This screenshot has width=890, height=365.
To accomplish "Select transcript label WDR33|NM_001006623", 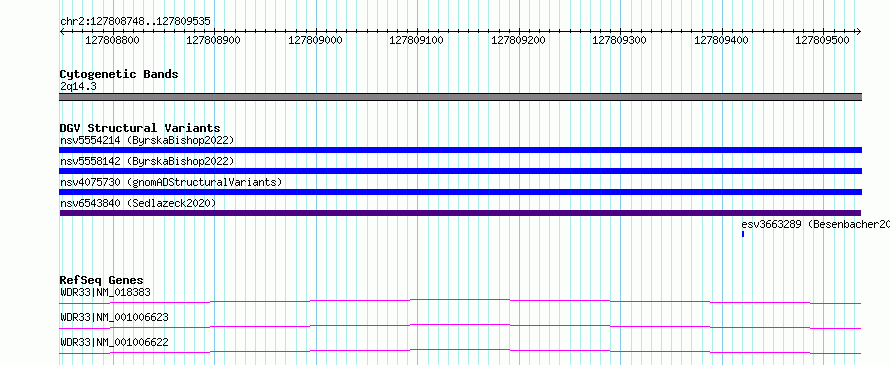I will click(114, 317).
